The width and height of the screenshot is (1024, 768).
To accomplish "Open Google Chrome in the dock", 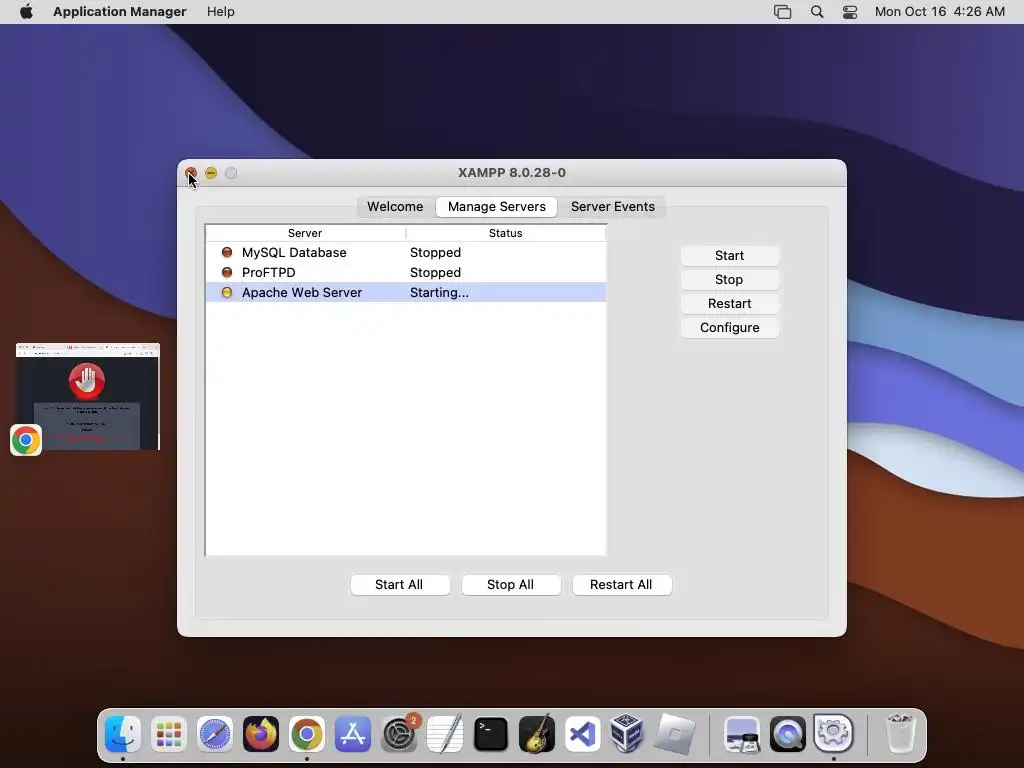I will click(307, 734).
